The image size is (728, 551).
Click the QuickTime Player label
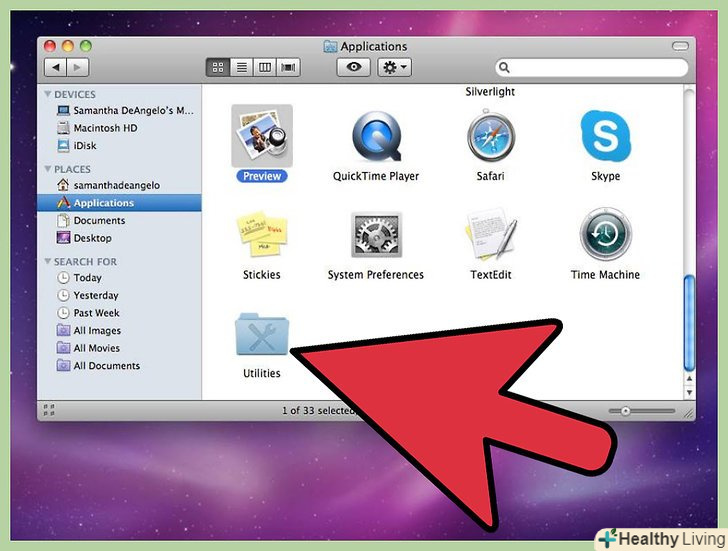tap(376, 176)
